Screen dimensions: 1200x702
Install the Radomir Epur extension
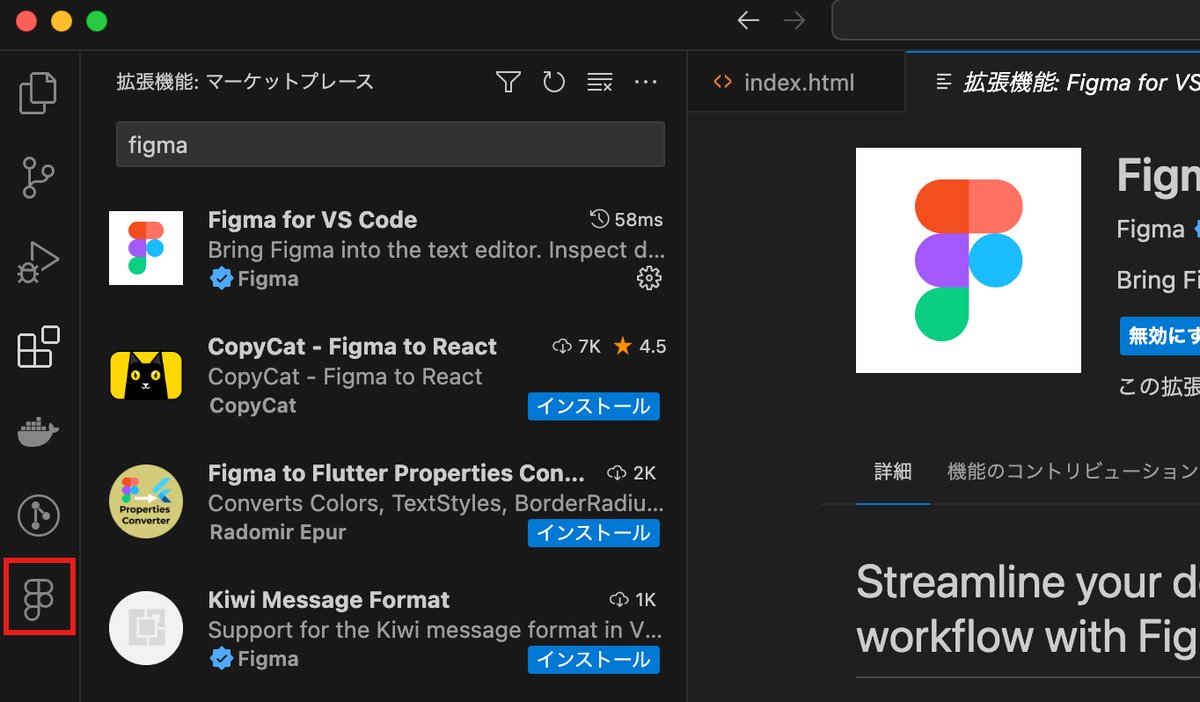click(594, 533)
